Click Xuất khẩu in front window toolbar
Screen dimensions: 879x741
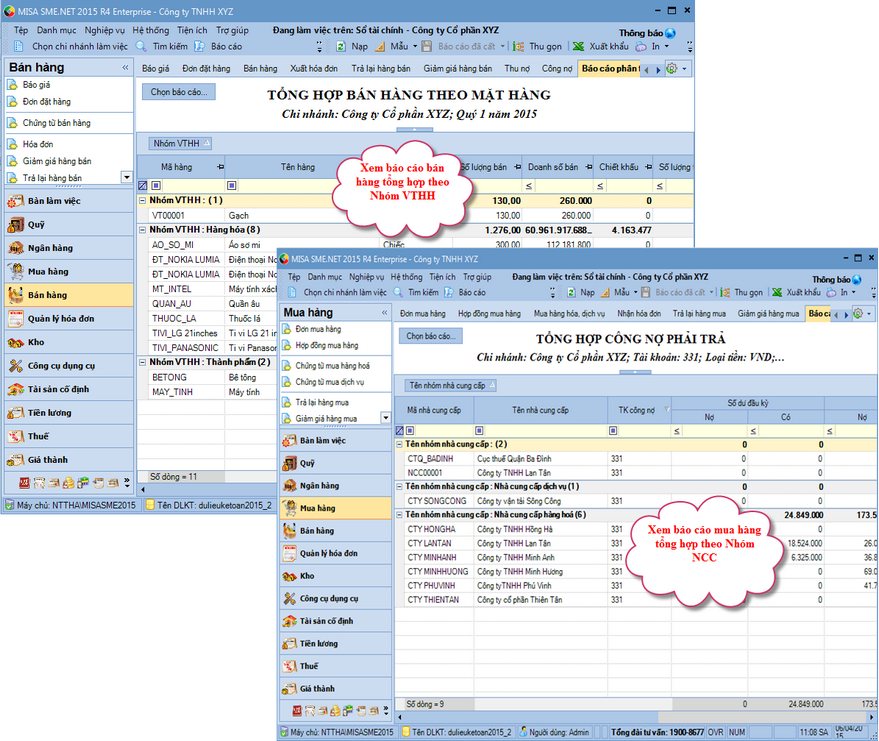[x=797, y=293]
